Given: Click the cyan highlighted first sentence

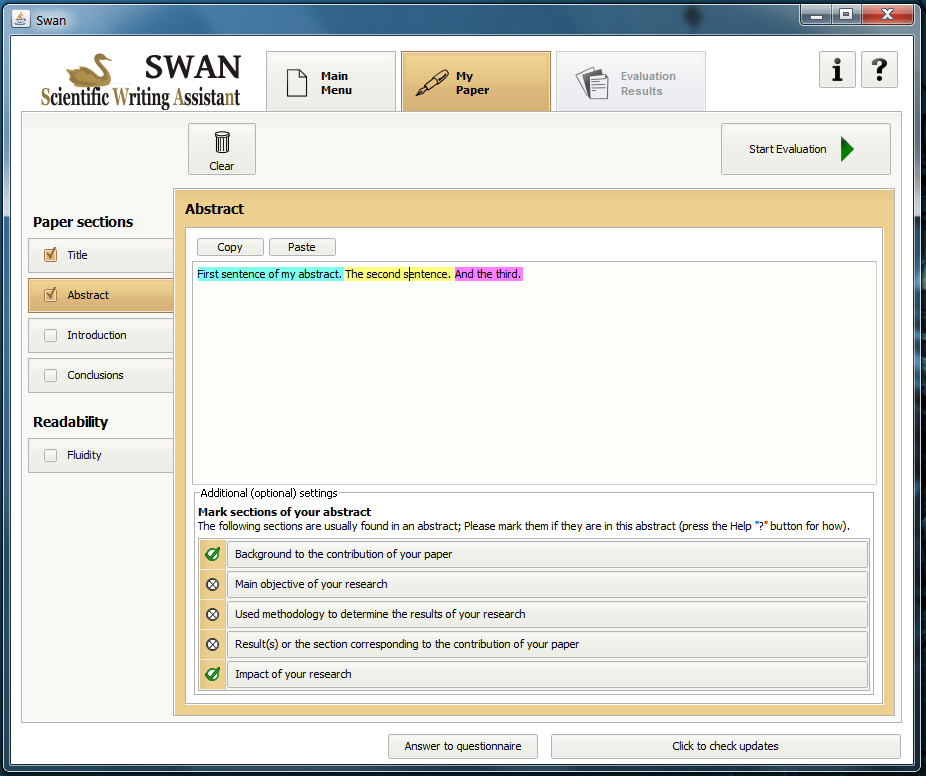Looking at the screenshot, I should pyautogui.click(x=270, y=274).
